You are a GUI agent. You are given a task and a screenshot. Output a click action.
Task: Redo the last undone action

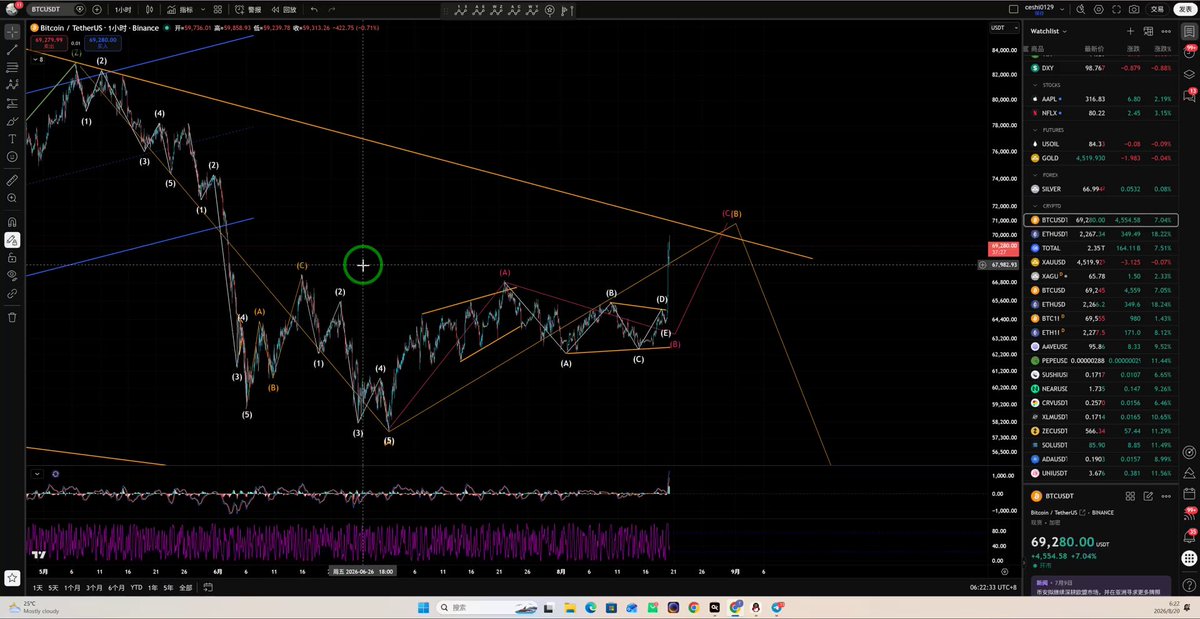pyautogui.click(x=332, y=9)
